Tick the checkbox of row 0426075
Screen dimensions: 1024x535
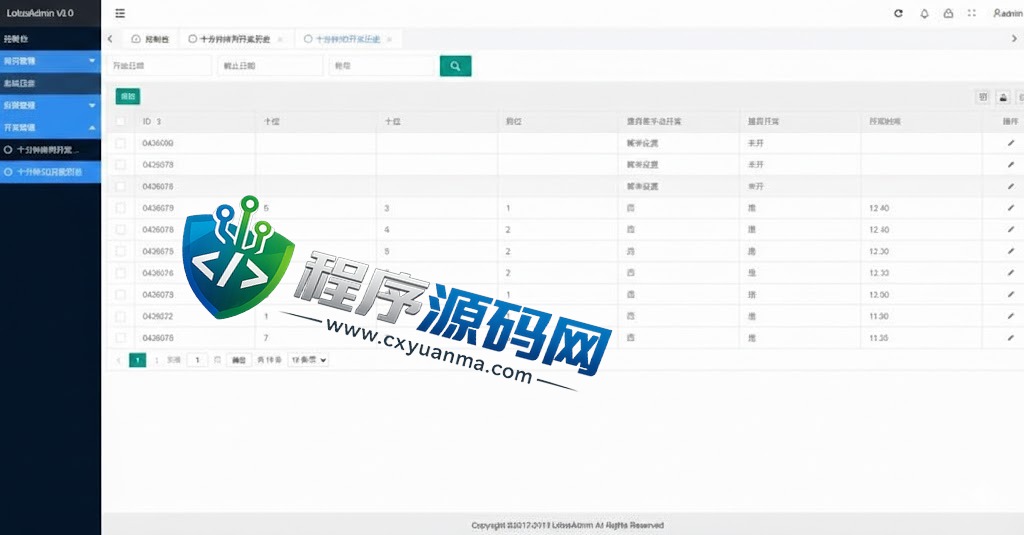(x=120, y=337)
